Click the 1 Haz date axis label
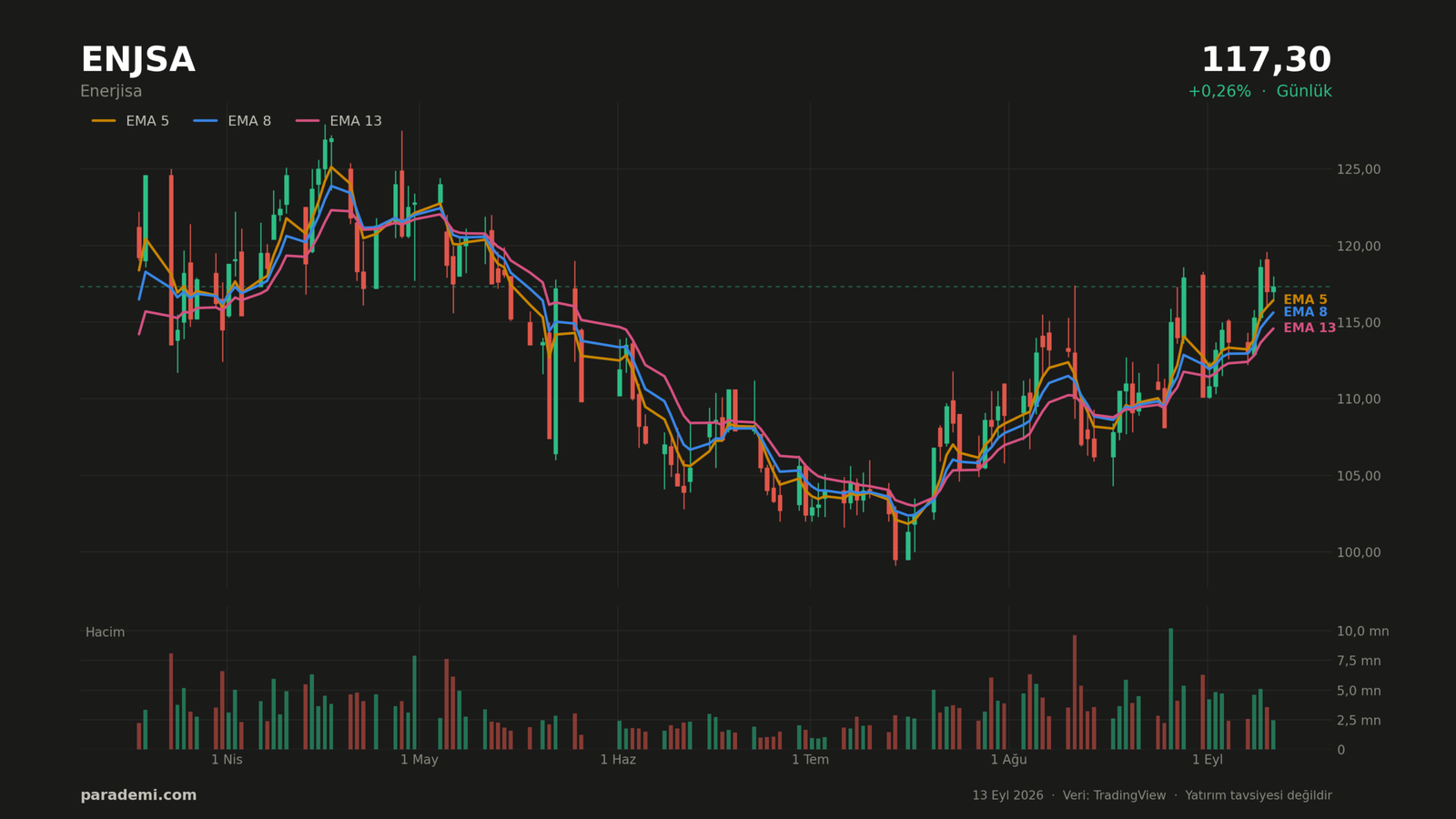 tap(618, 760)
